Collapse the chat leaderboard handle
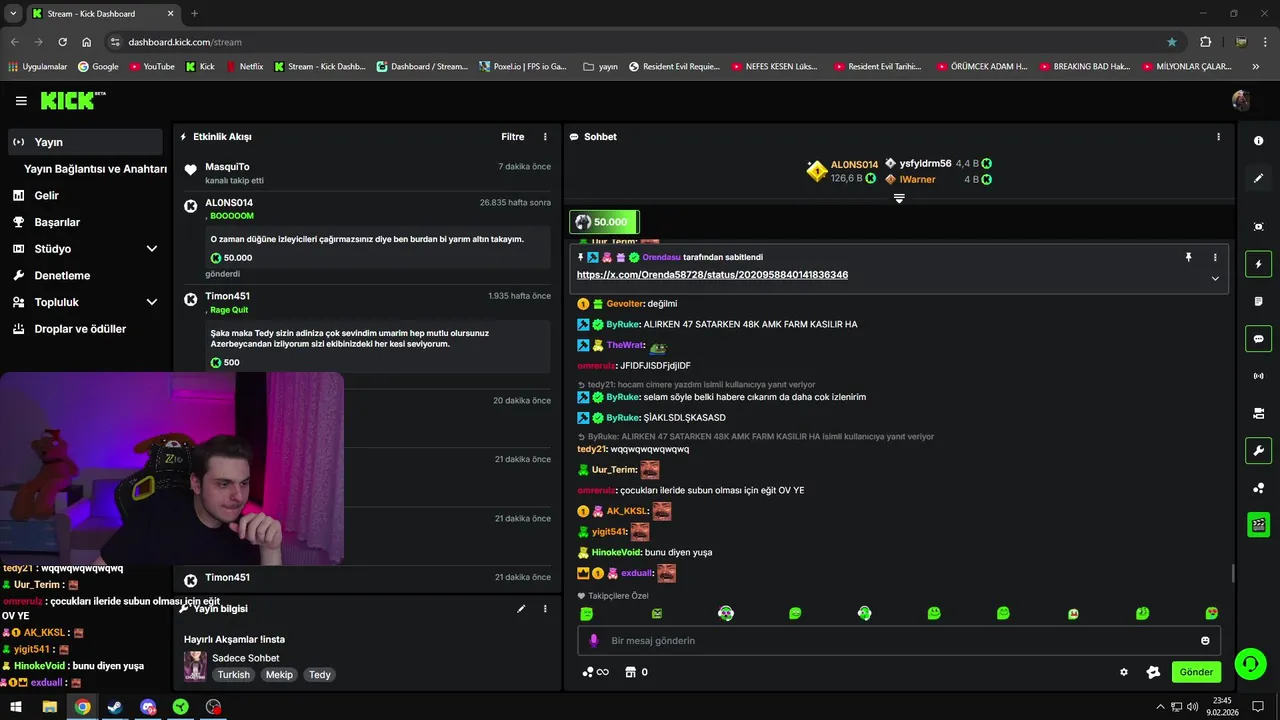 click(899, 198)
